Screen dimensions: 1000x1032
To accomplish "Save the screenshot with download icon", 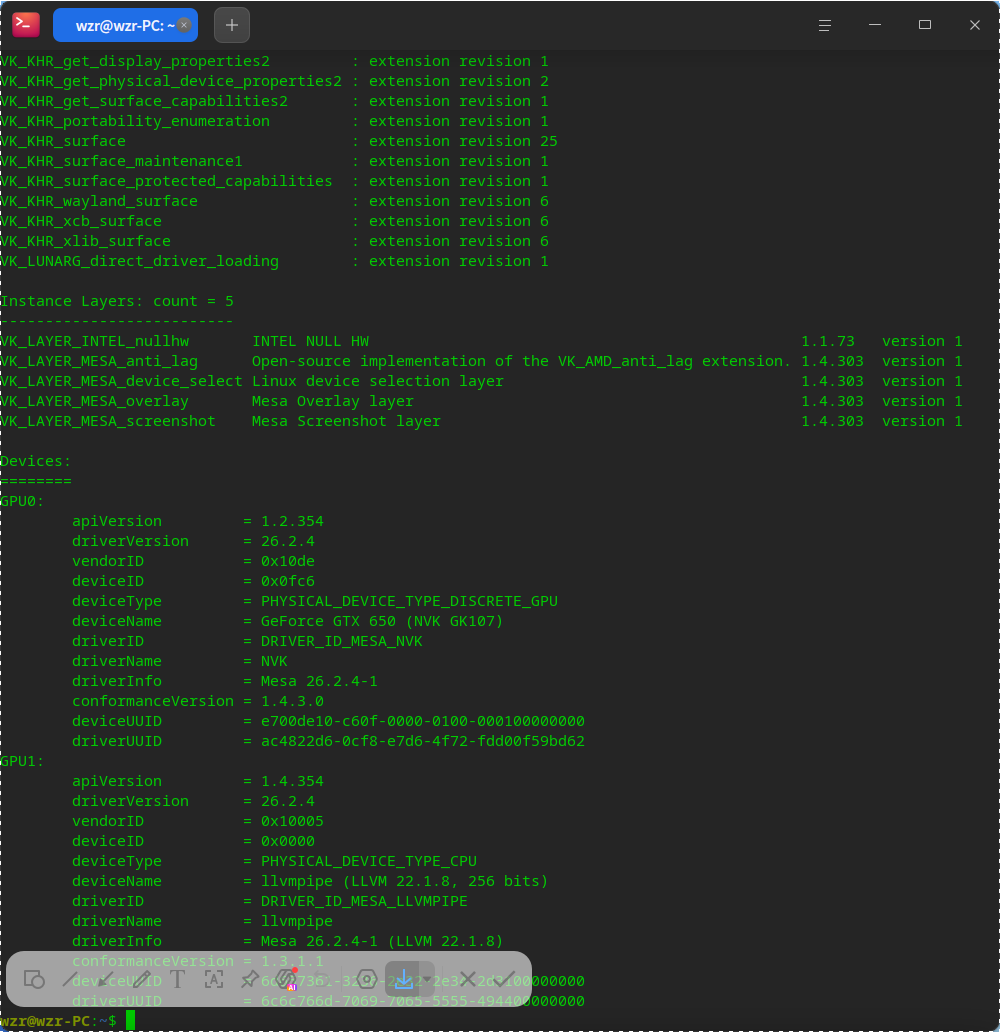I will tap(404, 979).
